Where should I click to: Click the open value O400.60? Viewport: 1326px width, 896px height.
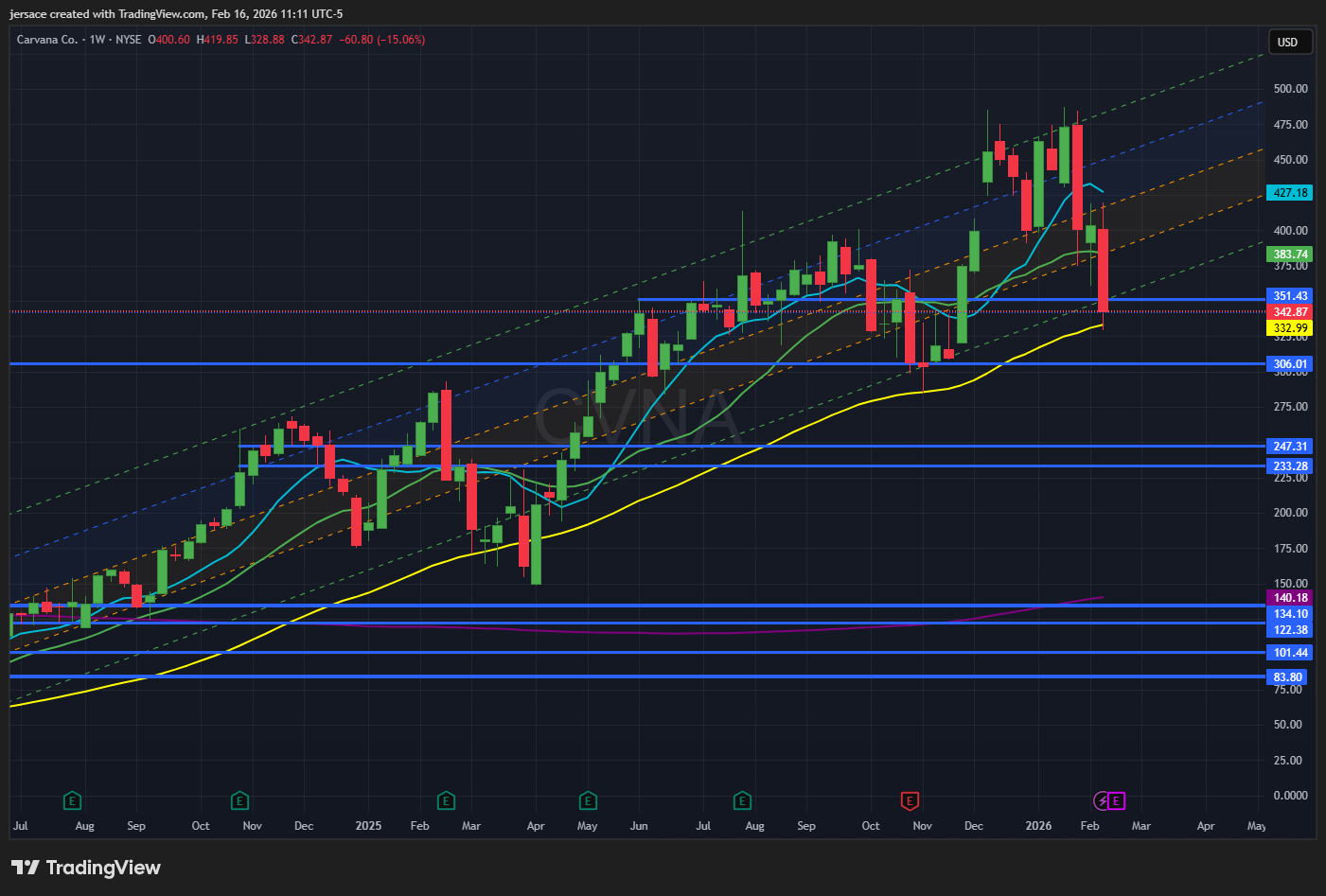coord(169,40)
